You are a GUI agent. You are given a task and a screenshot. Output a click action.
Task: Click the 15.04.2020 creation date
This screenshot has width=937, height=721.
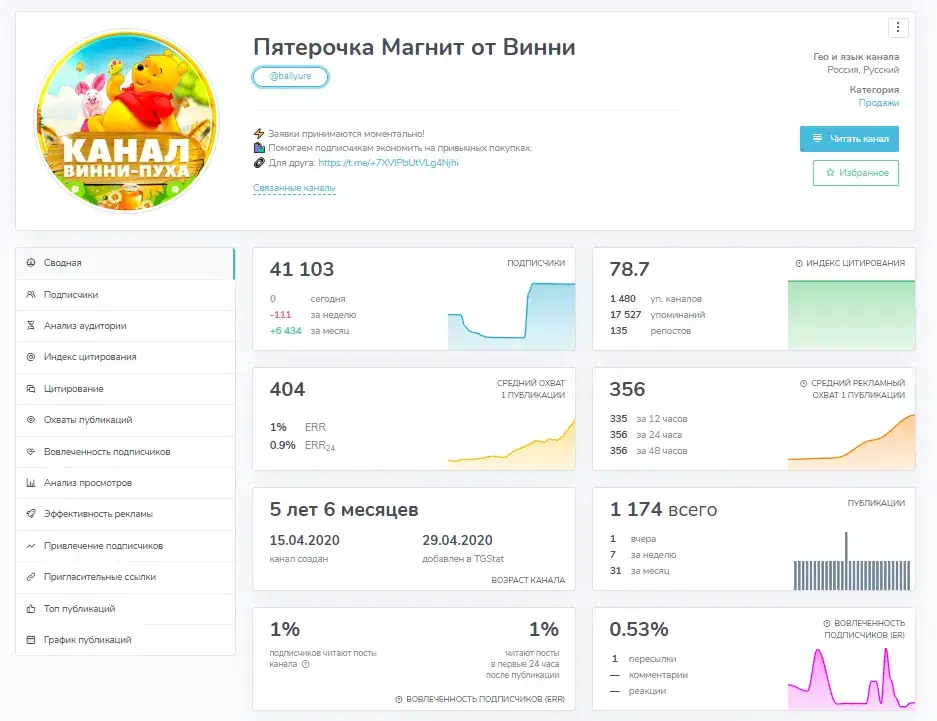(x=304, y=541)
